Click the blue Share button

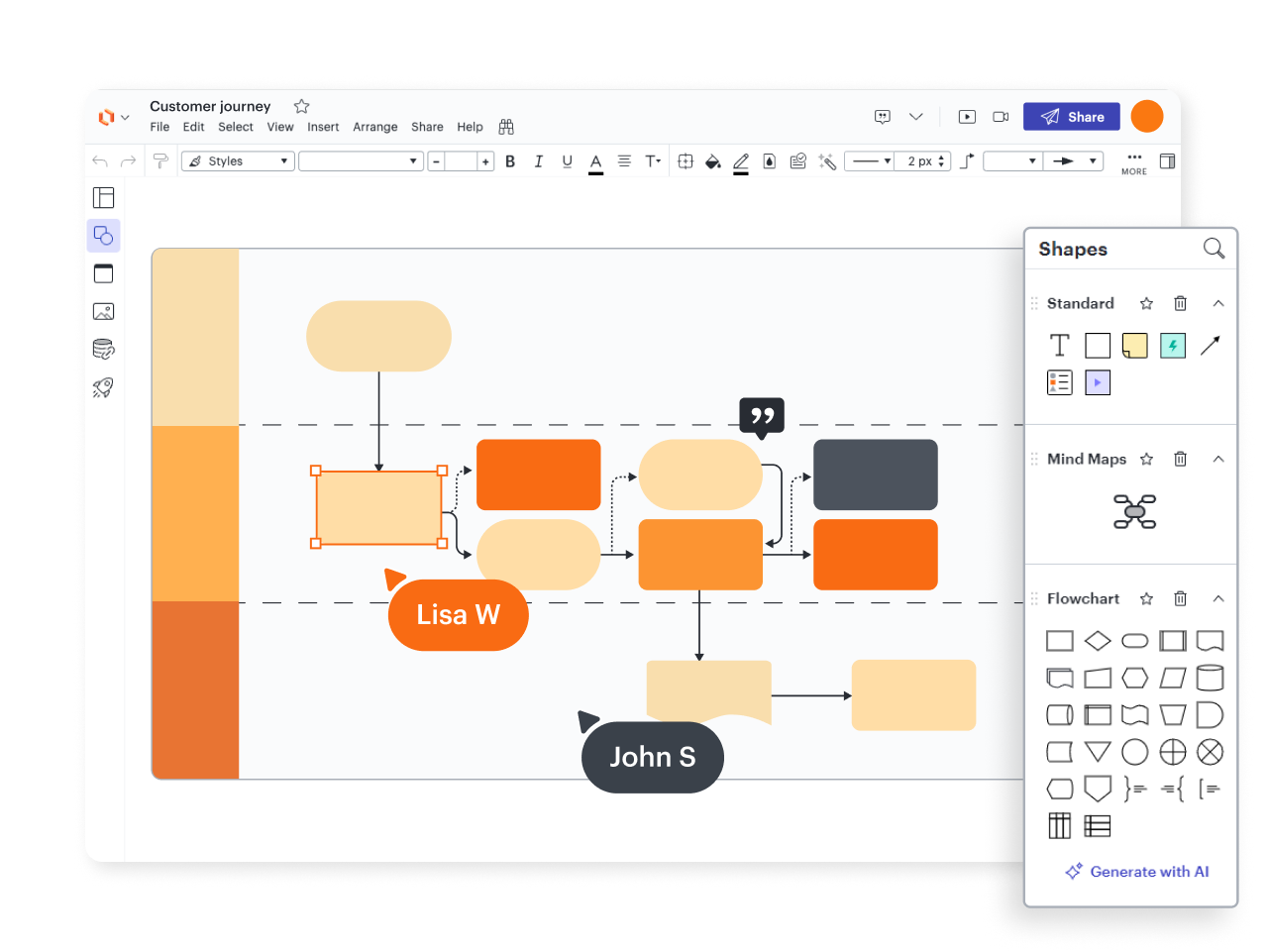tap(1071, 117)
